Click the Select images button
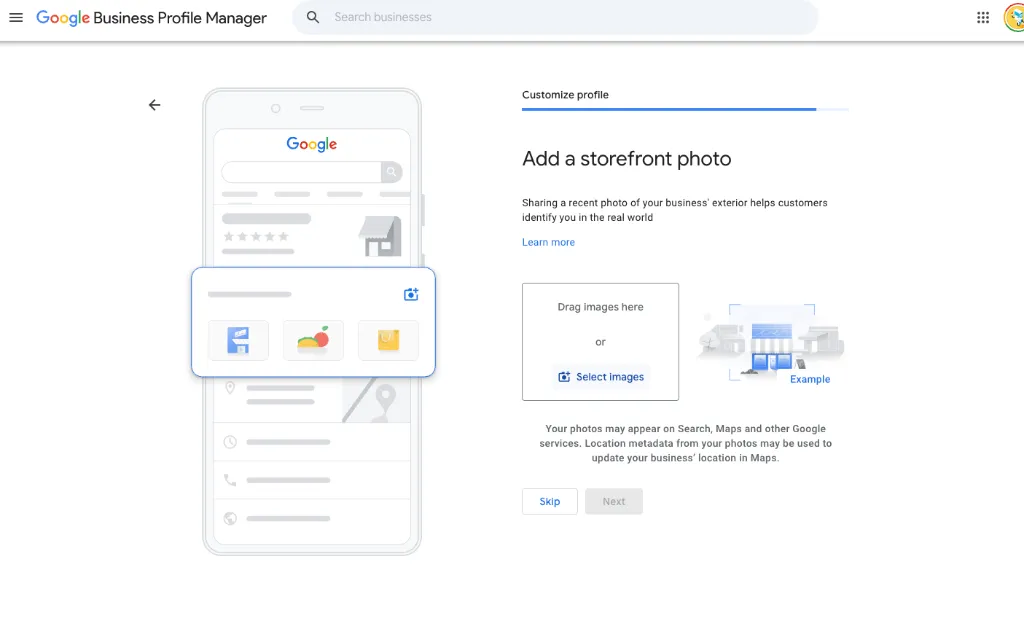This screenshot has width=1024, height=635. click(x=600, y=377)
